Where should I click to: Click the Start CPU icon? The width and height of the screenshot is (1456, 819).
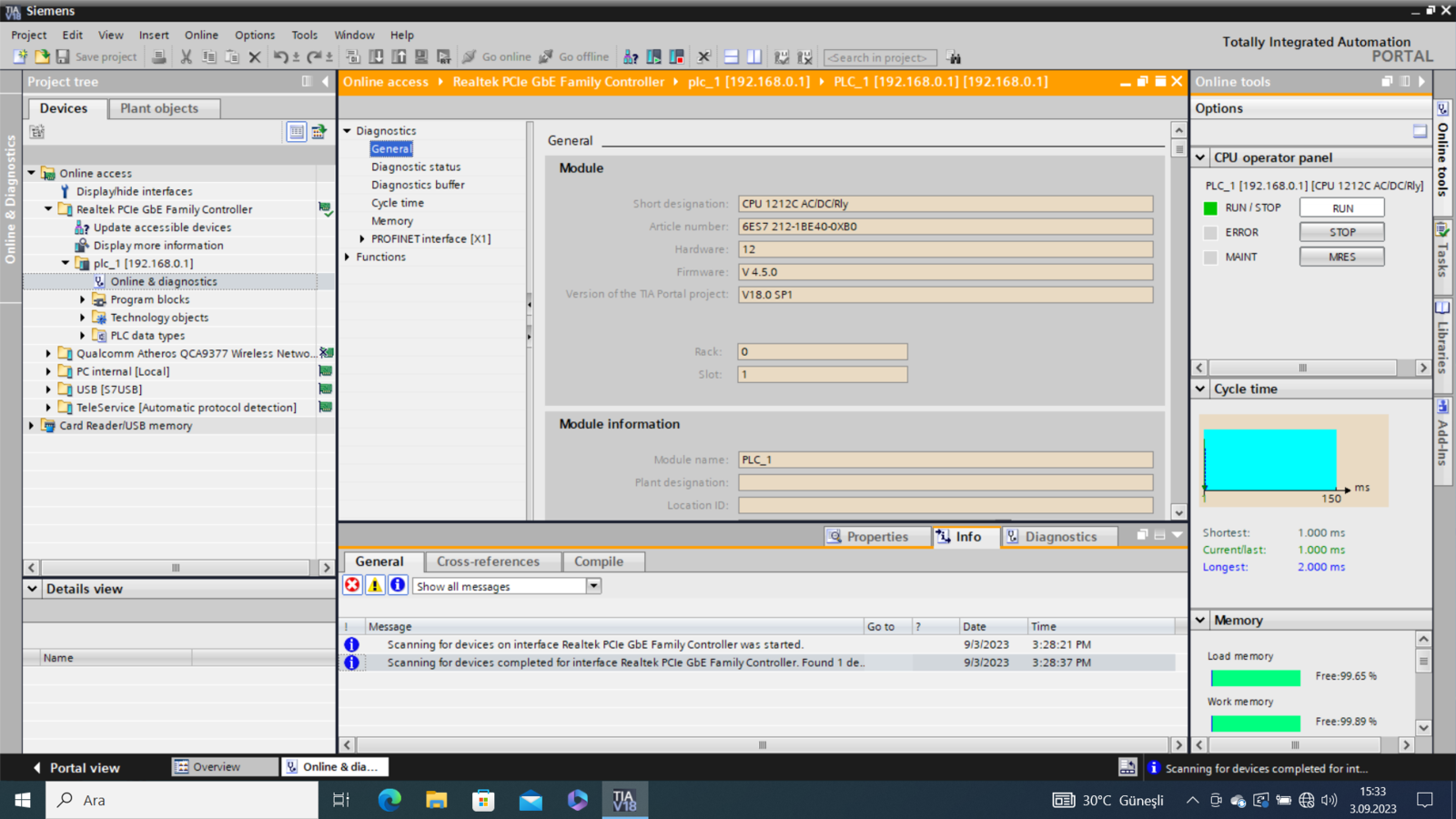point(653,56)
